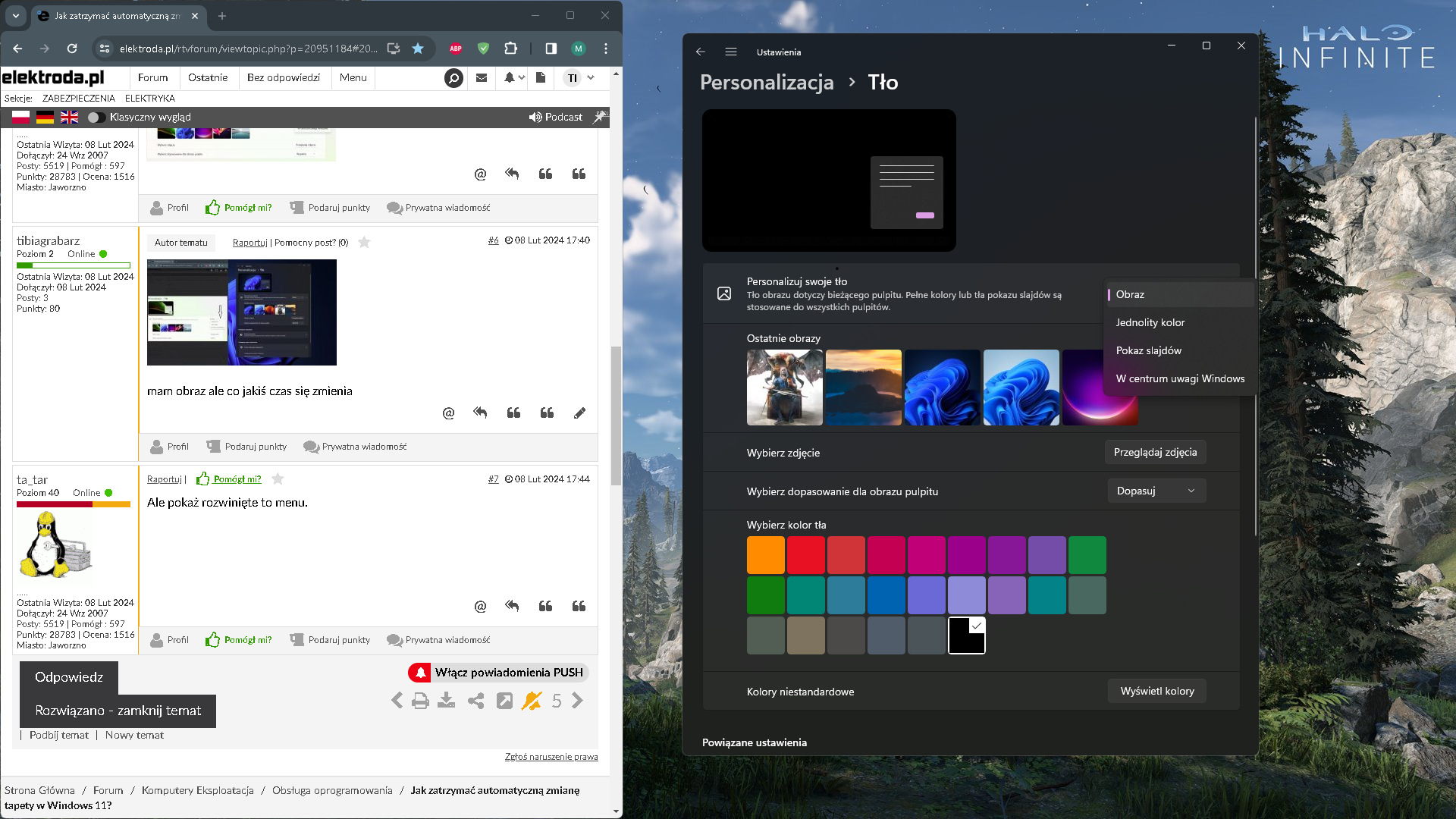
Task: Go back in the Settings window
Action: click(701, 52)
